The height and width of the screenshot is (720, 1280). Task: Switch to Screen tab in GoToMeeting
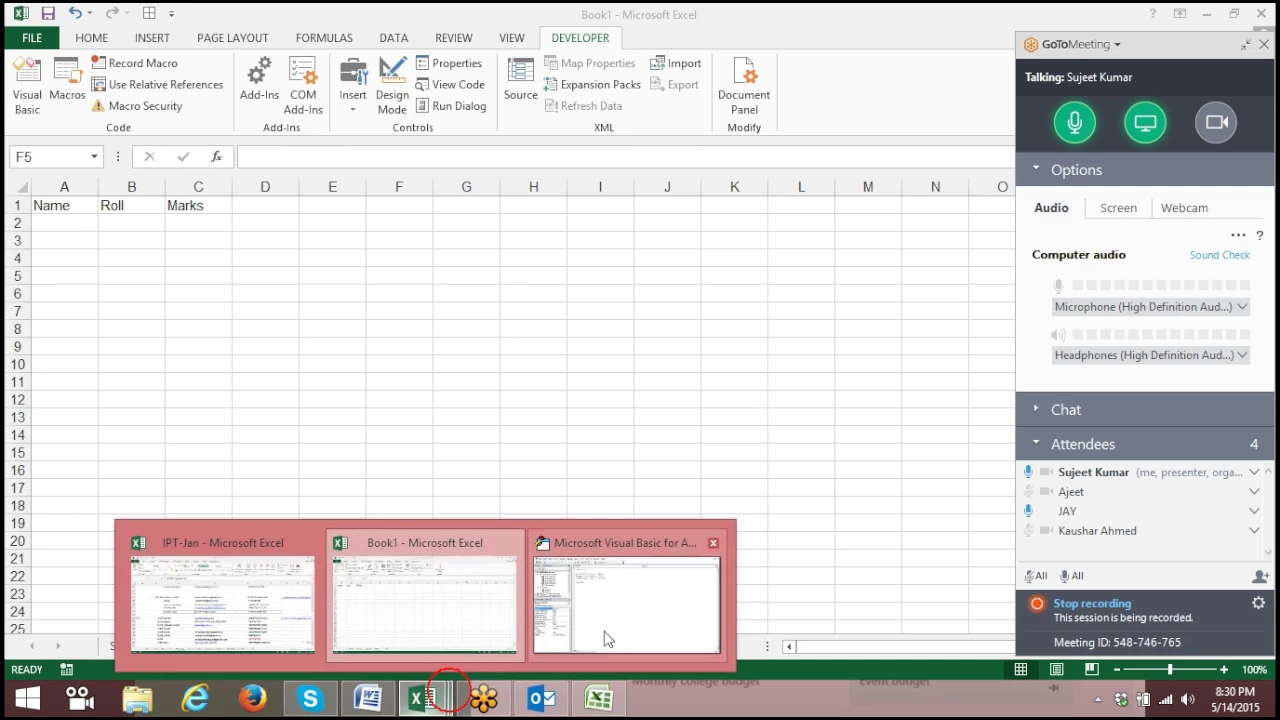(1118, 208)
